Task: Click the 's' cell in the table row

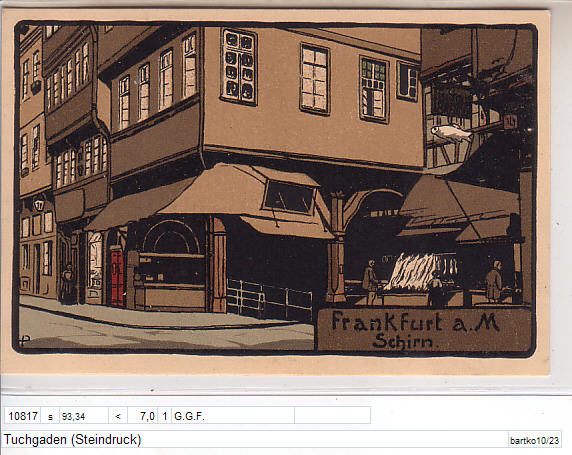Action: [50, 415]
